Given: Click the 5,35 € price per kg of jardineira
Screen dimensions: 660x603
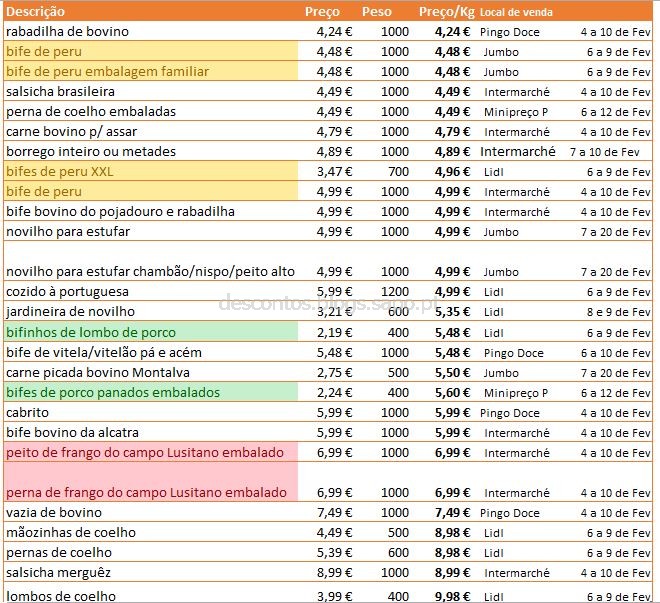Looking at the screenshot, I should pyautogui.click(x=452, y=312).
